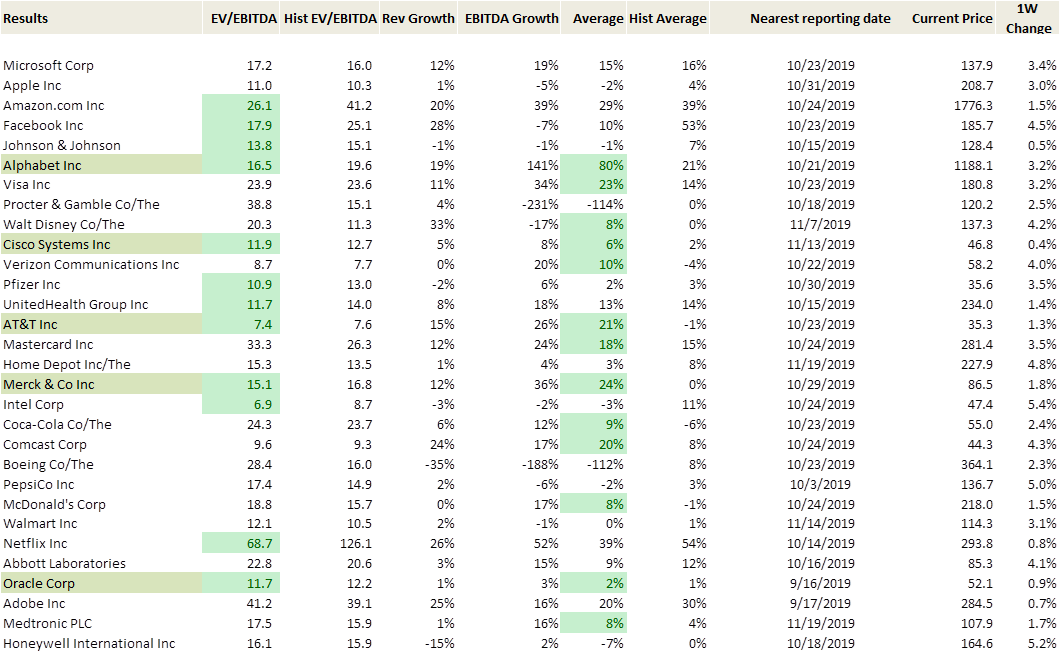Click the Apple Inc cell

32,85
